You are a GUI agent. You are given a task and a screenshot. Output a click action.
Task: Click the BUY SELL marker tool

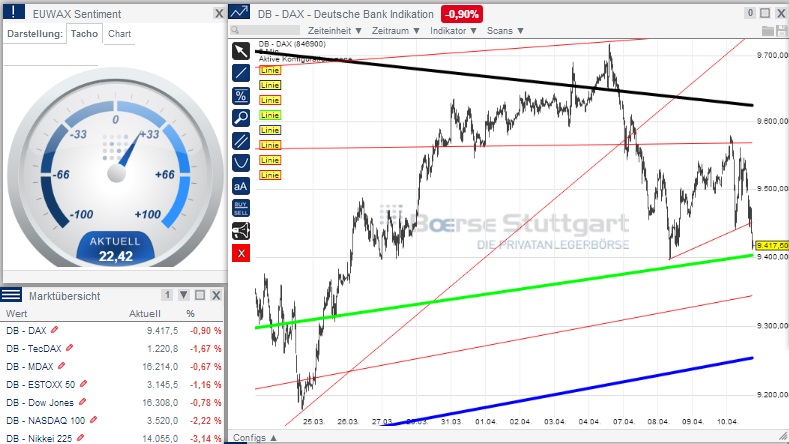[241, 208]
